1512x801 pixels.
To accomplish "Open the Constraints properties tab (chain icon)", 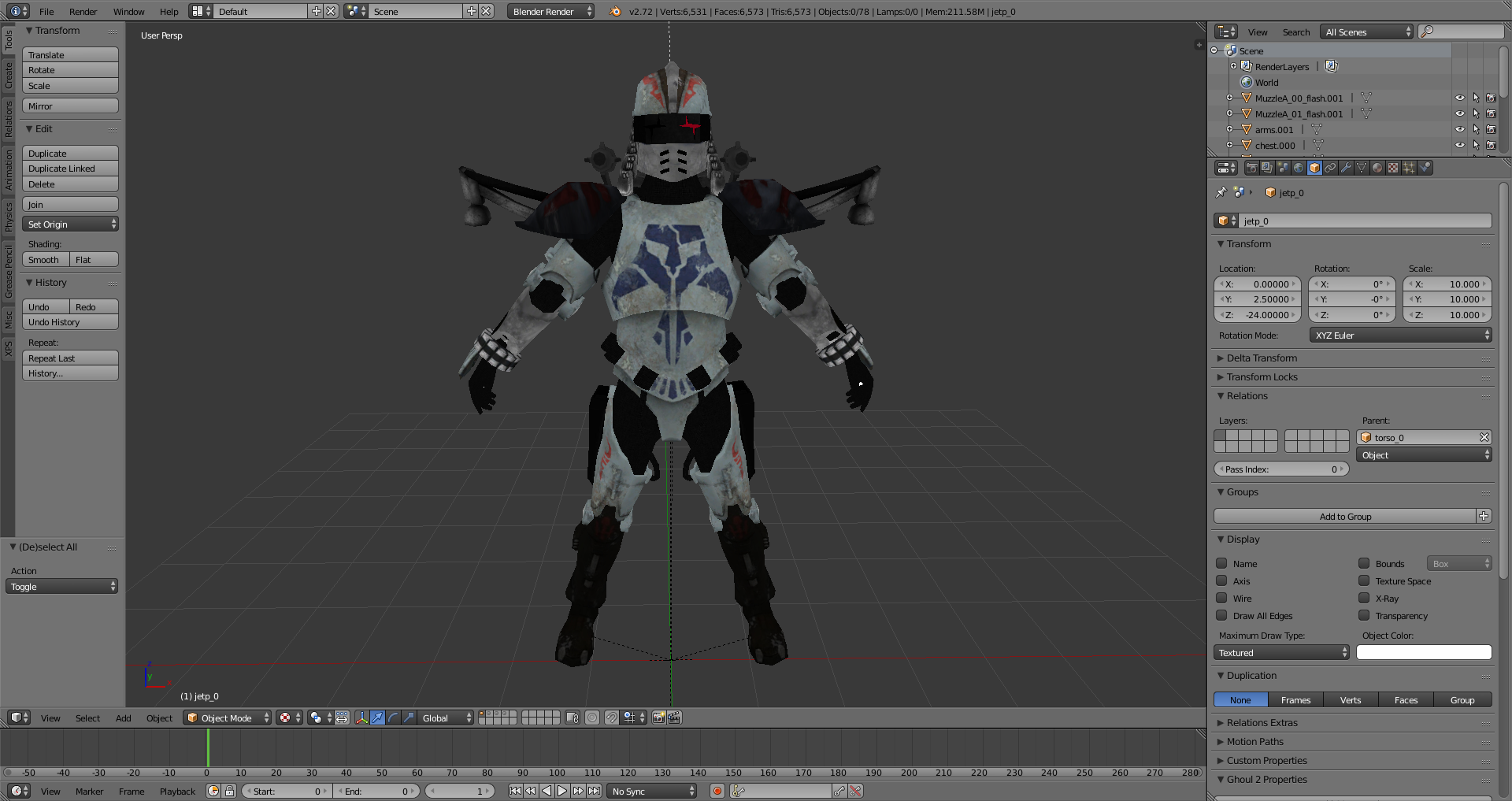I will coord(1330,168).
